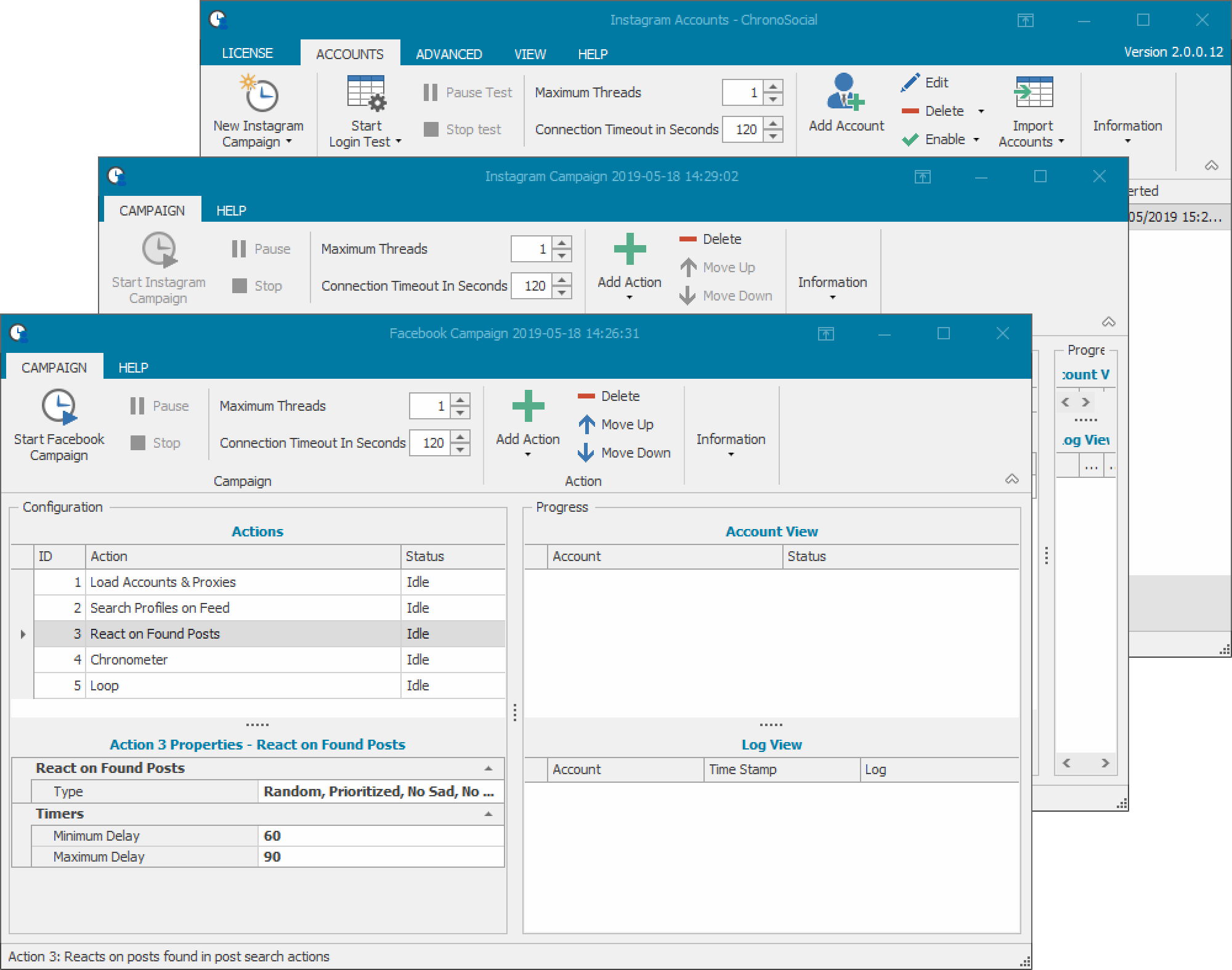Collapse the Facebook Campaign ribbon
Image resolution: width=1232 pixels, height=970 pixels.
(1011, 479)
